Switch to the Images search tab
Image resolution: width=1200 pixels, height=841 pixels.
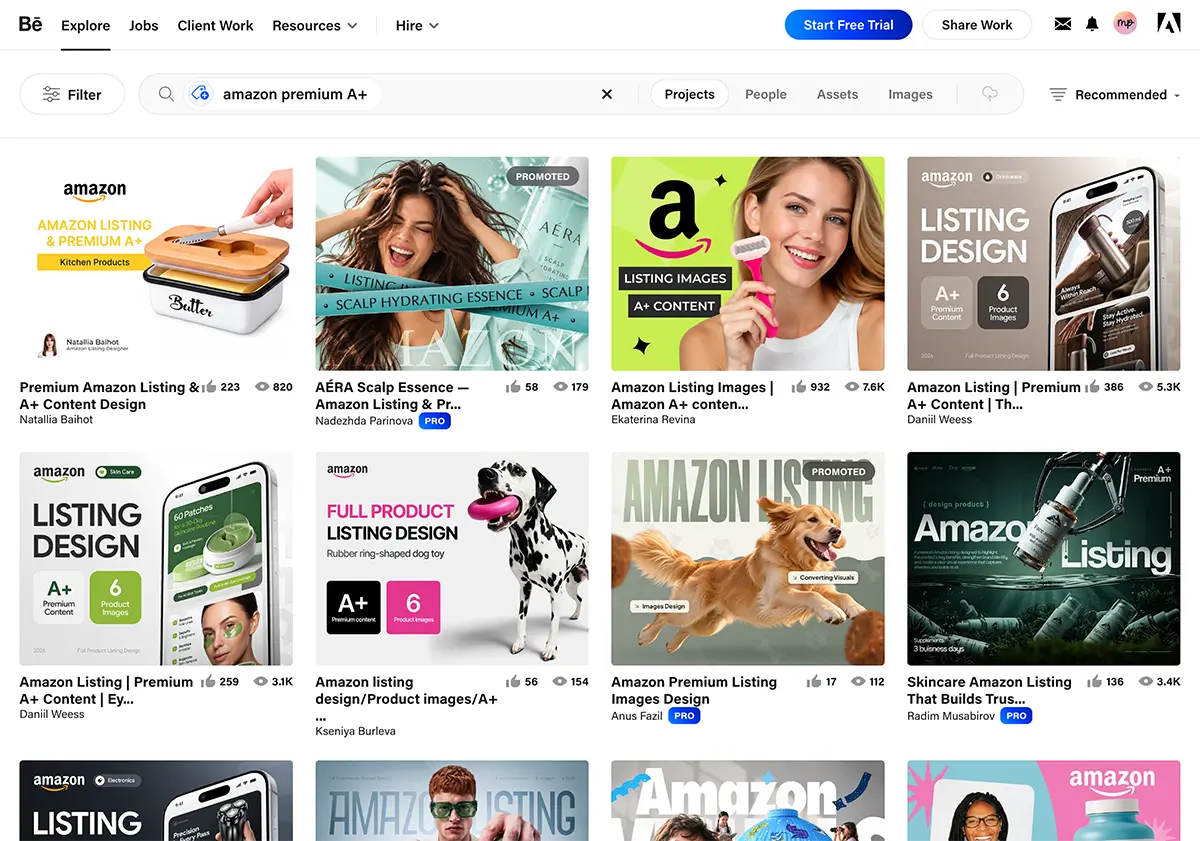coord(910,94)
